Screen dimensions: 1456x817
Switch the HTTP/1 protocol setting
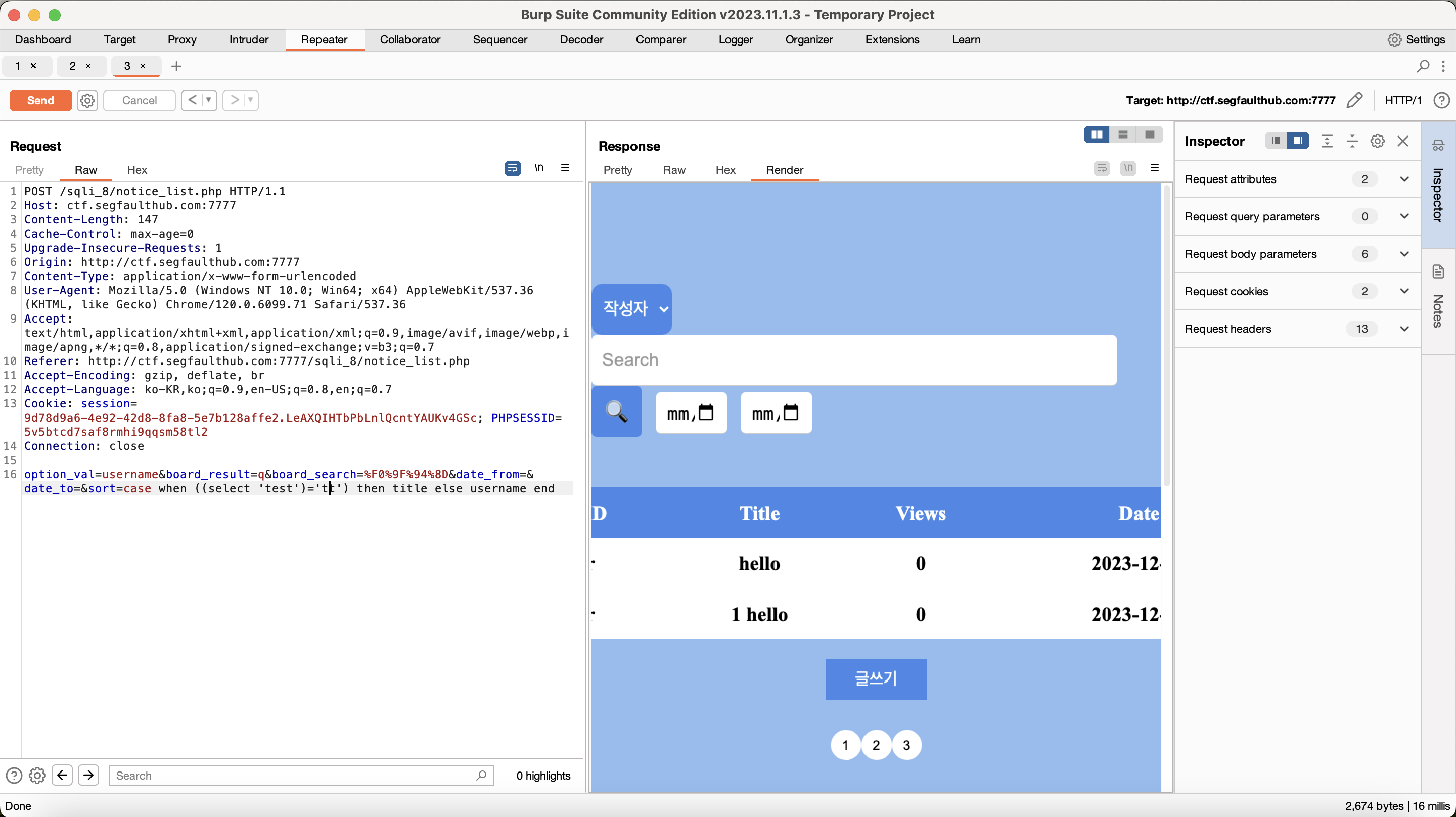click(1403, 100)
